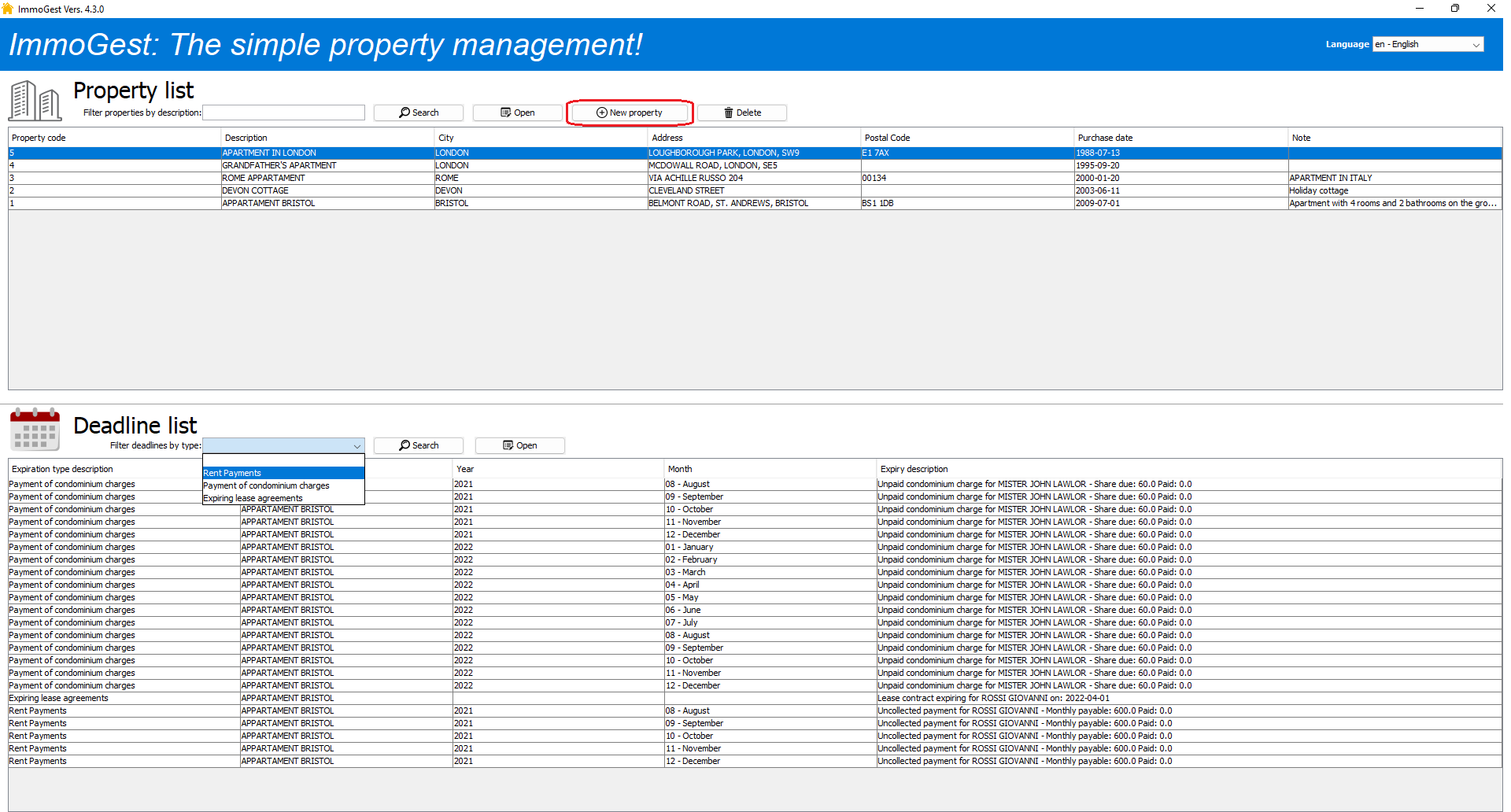
Task: Select the GRANDFATHER'S APARTMENT row
Action: tap(315, 165)
